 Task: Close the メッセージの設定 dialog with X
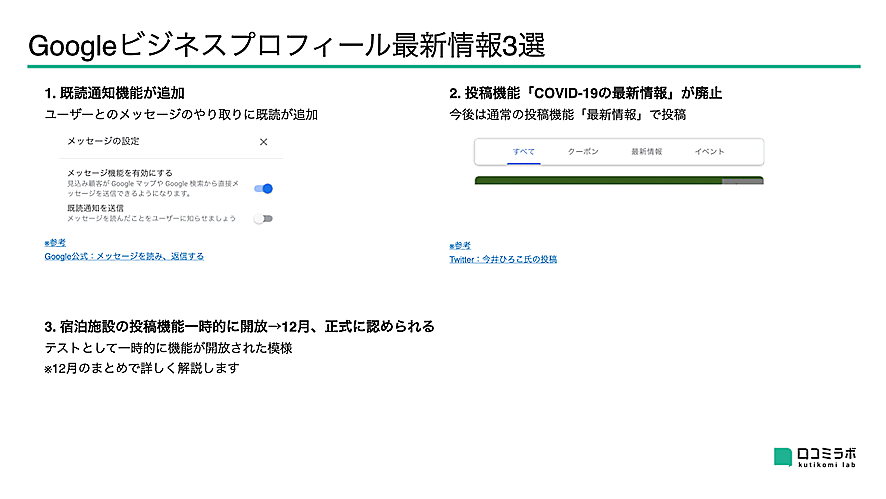tap(264, 142)
